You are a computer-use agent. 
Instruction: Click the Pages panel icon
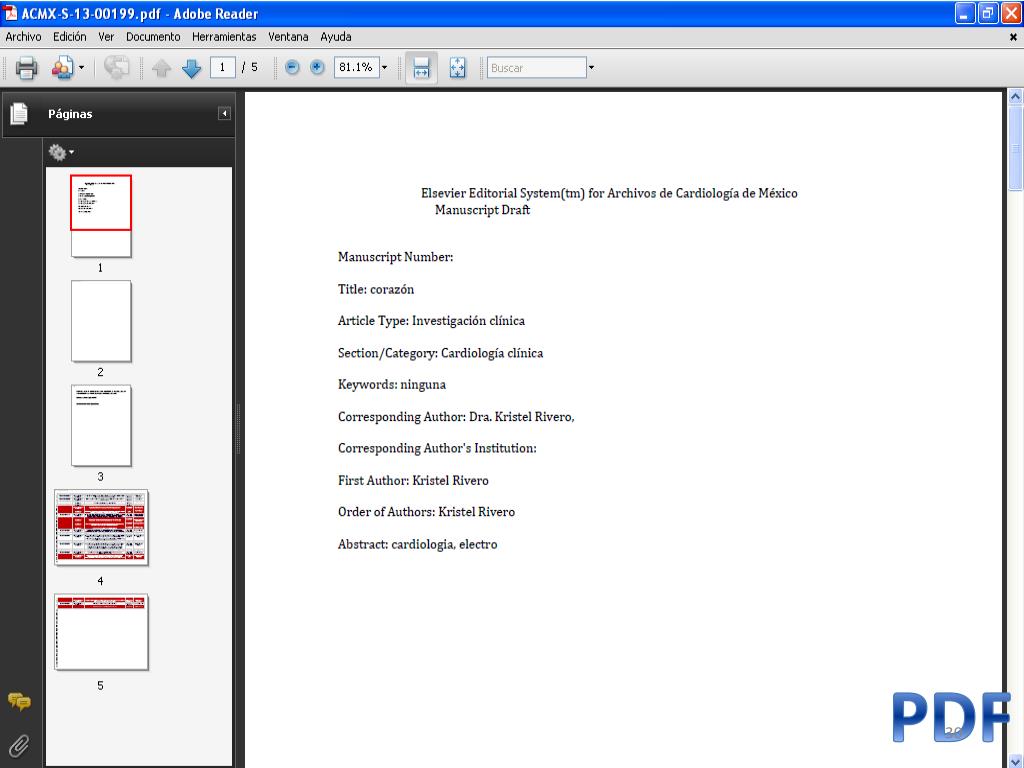coord(19,114)
